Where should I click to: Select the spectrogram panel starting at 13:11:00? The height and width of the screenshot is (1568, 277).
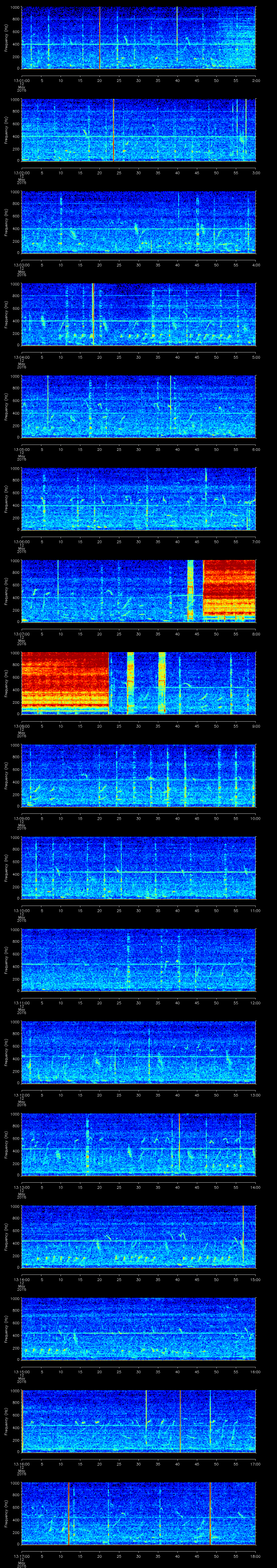point(138,960)
